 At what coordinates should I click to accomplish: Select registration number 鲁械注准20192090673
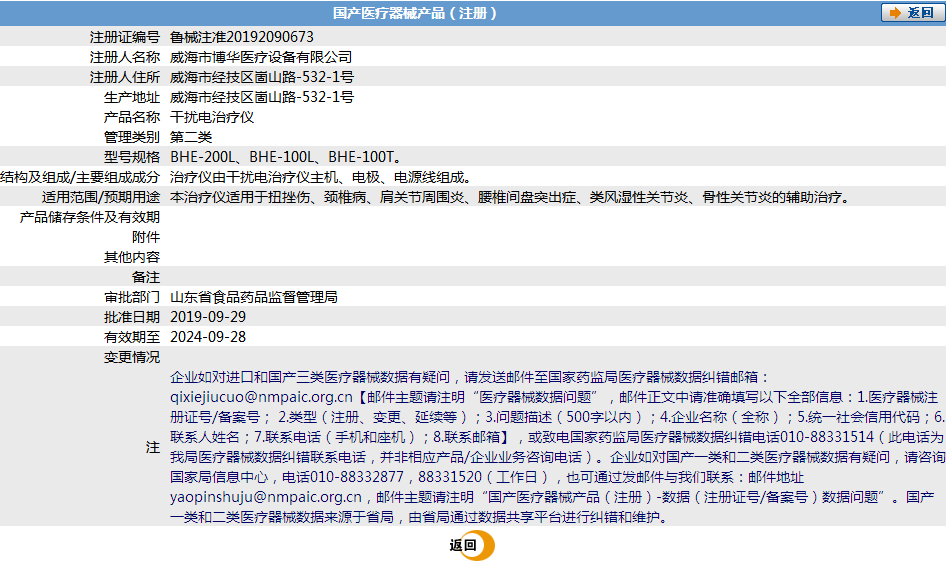[242, 37]
